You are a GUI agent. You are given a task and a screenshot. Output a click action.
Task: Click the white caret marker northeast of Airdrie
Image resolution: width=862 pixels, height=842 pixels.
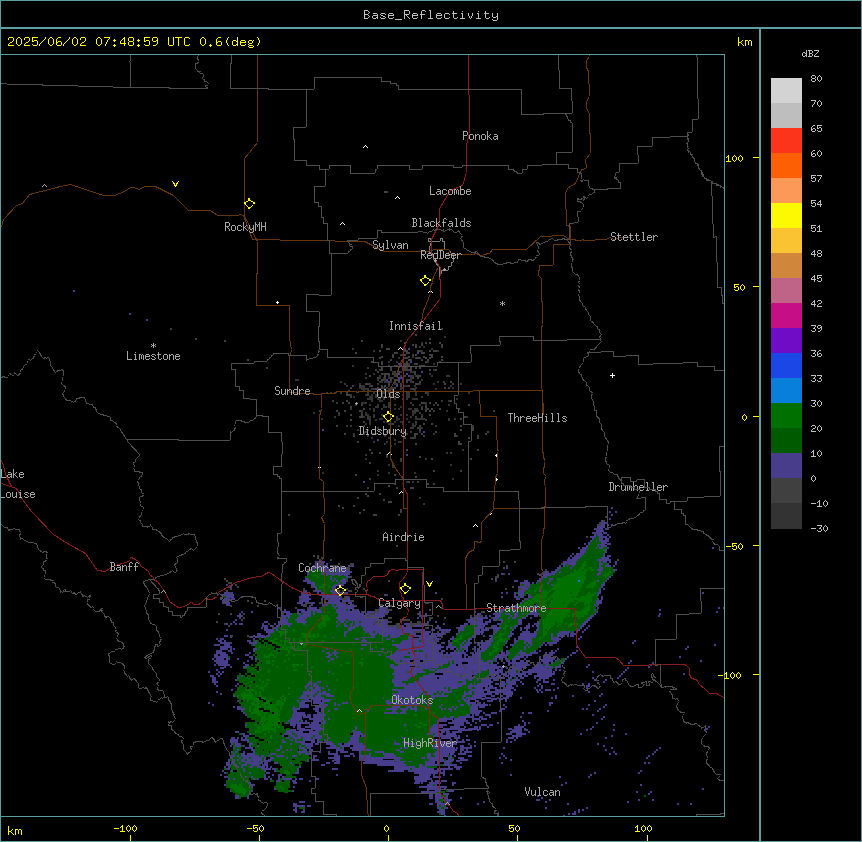(x=476, y=526)
